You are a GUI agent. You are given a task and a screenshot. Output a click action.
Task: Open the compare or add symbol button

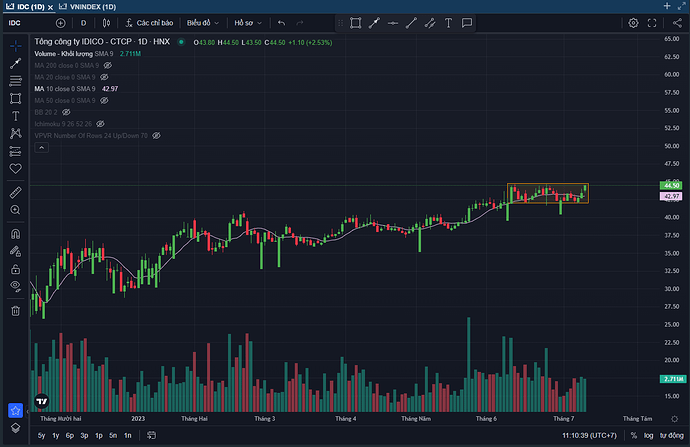tap(61, 22)
